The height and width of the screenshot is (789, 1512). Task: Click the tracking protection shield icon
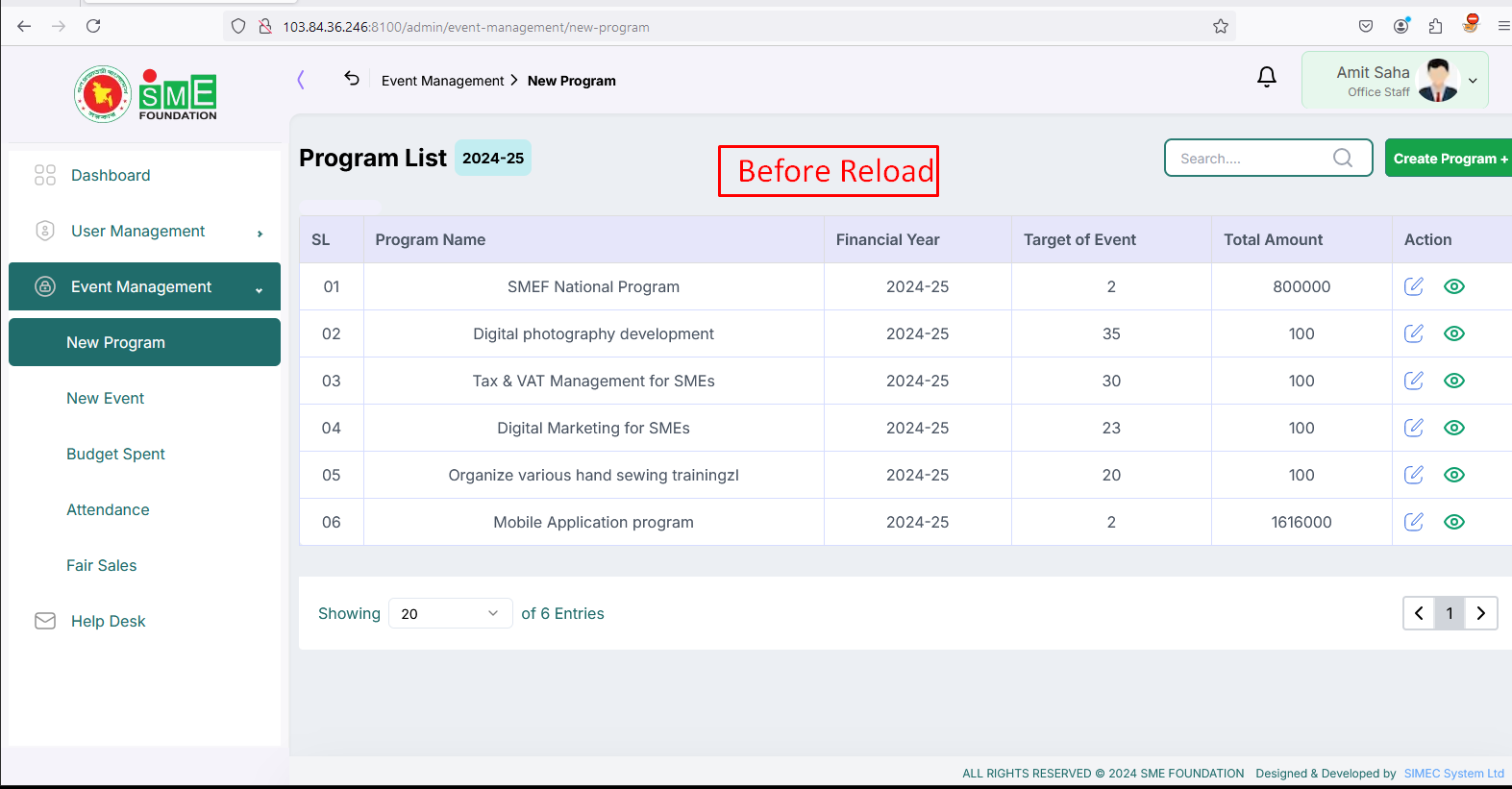(238, 26)
